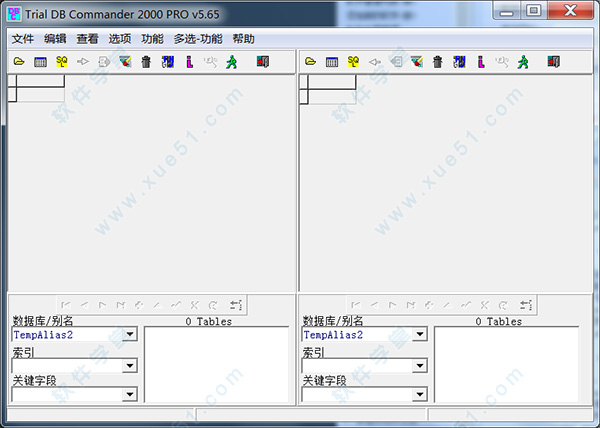Image resolution: width=600 pixels, height=428 pixels.
Task: Click the SQL query icon in left panel
Action: point(62,62)
